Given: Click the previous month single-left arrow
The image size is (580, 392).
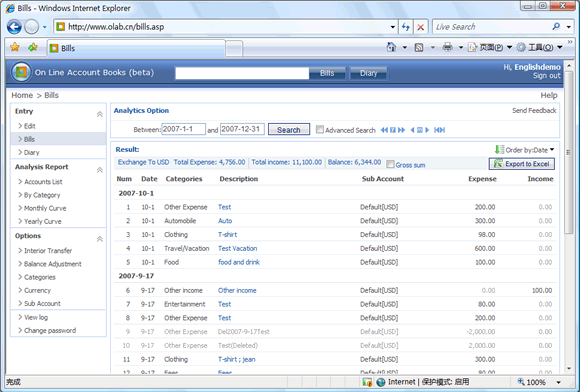Looking at the screenshot, I should pyautogui.click(x=412, y=130).
